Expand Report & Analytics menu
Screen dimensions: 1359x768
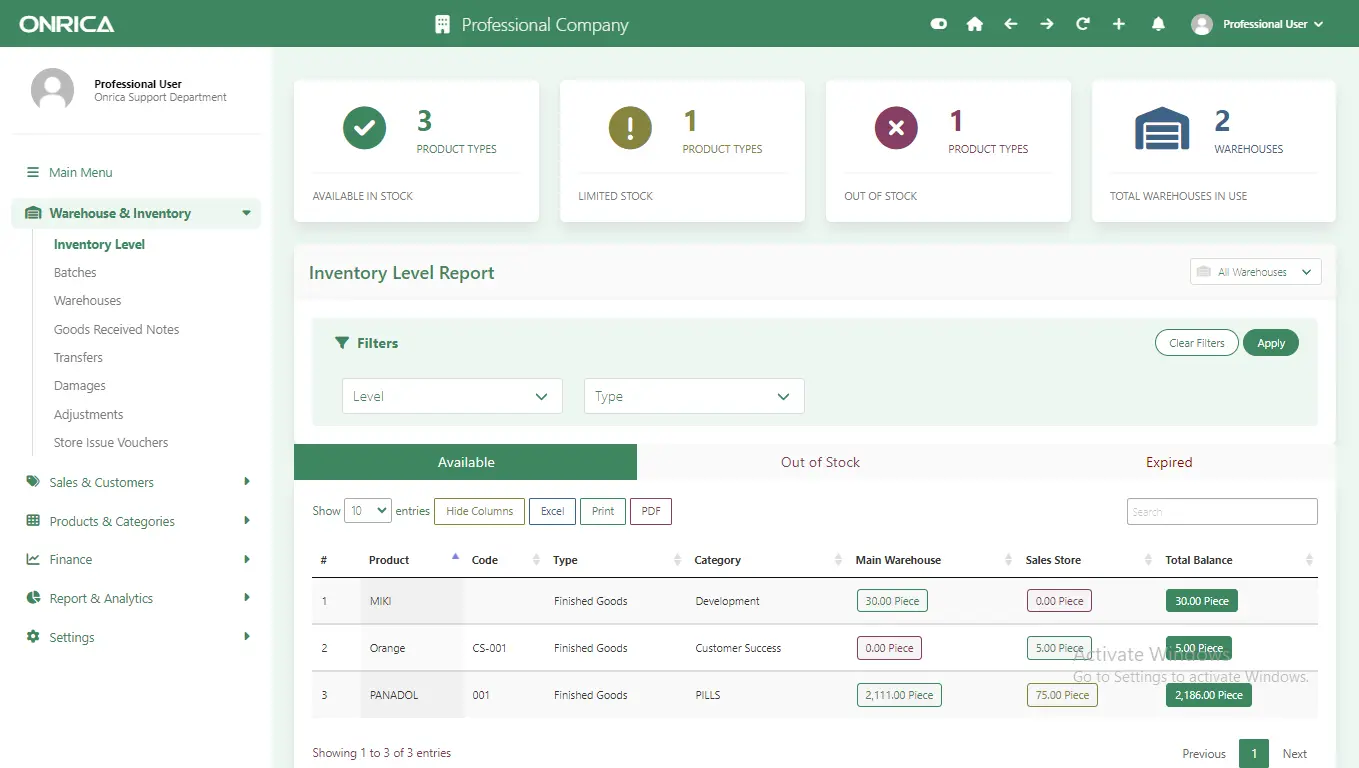click(x=136, y=598)
